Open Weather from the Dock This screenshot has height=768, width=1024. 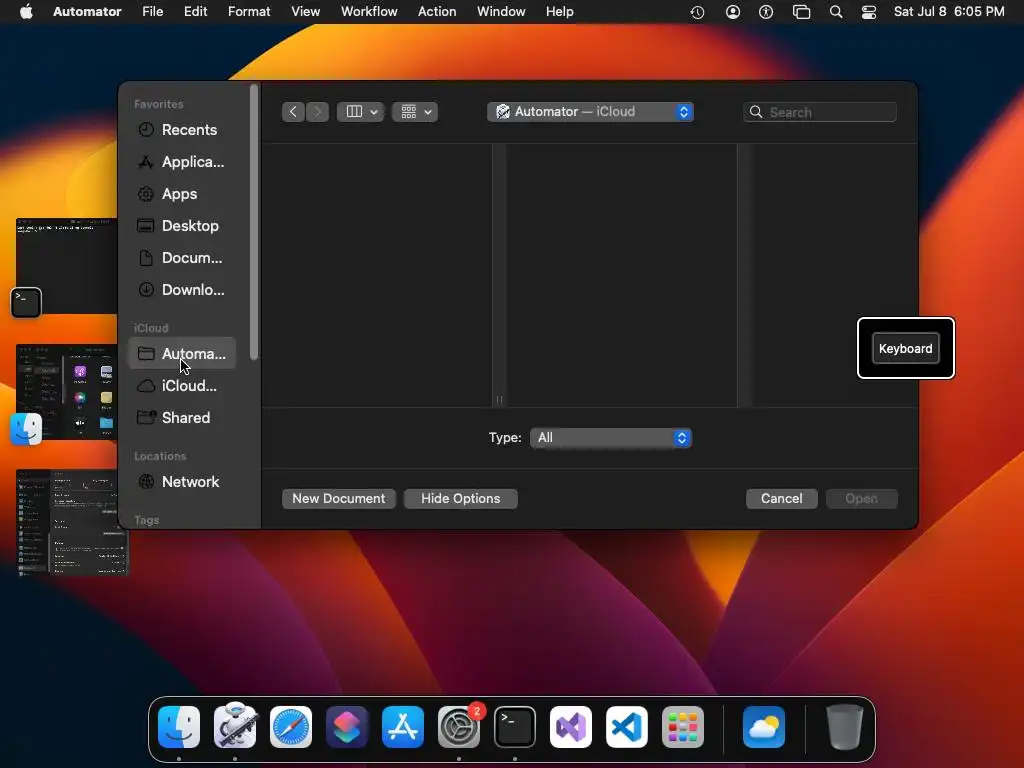point(764,727)
